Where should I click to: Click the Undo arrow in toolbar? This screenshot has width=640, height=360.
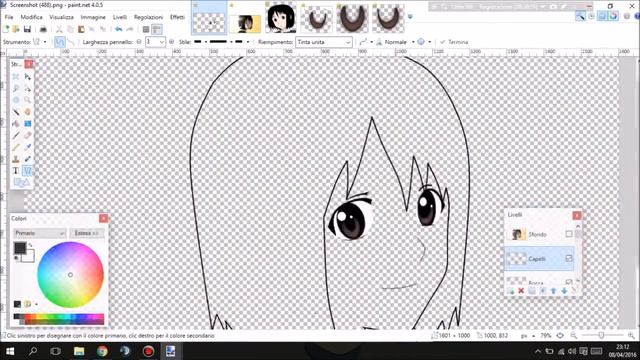[118, 29]
